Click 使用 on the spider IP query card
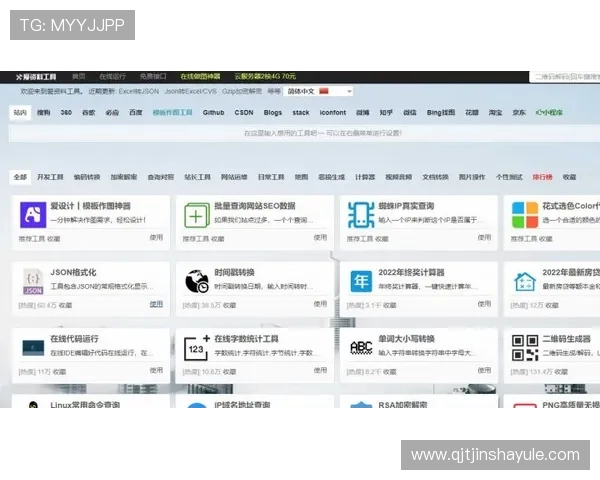Image resolution: width=600 pixels, height=480 pixels. (x=484, y=238)
